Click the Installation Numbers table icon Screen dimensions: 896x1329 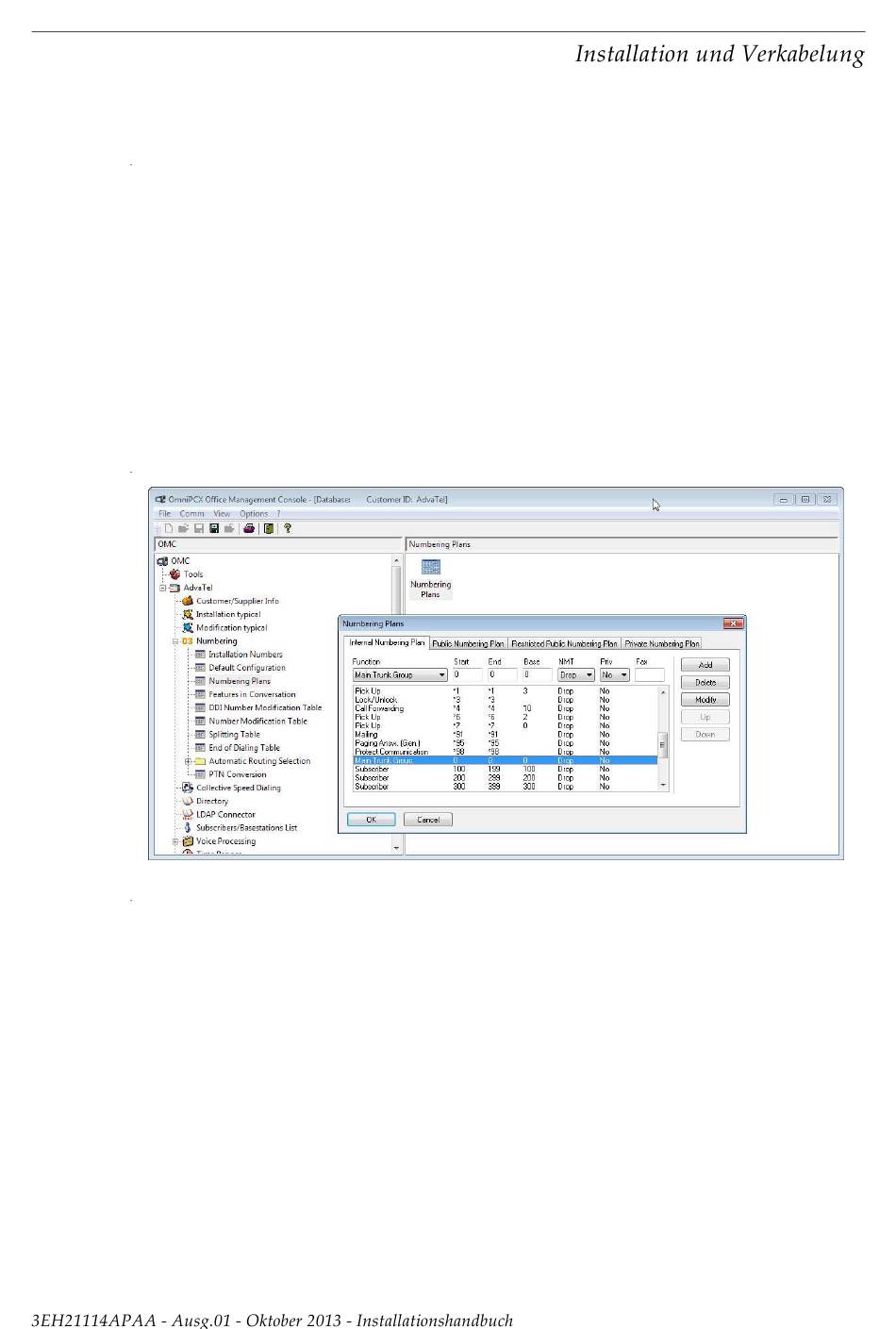(x=200, y=655)
